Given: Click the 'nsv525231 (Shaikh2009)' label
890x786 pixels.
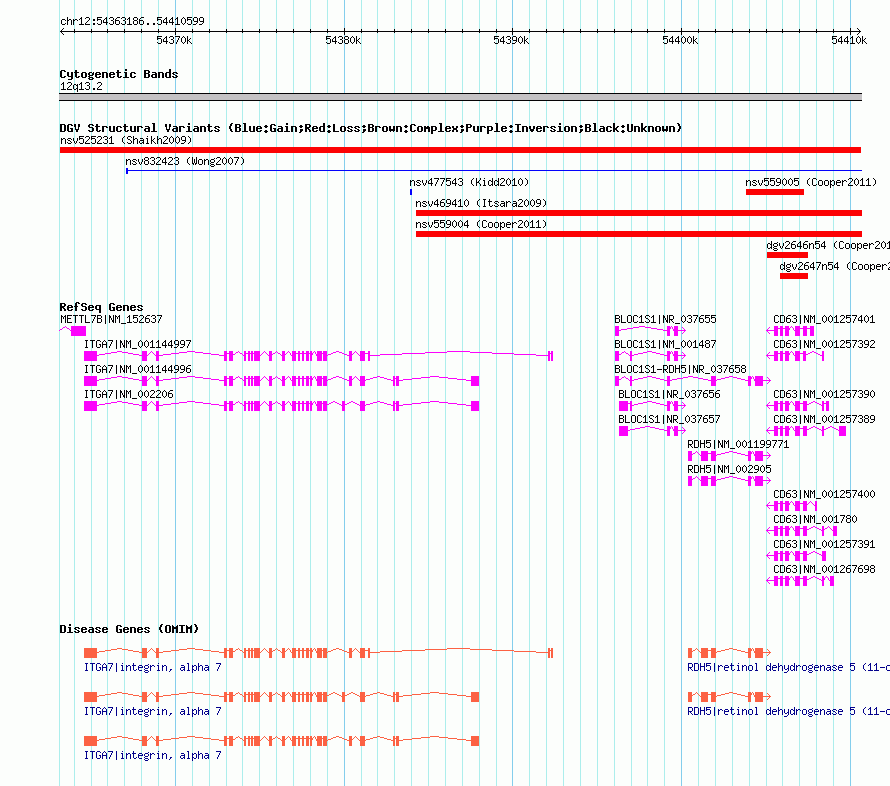Looking at the screenshot, I should pyautogui.click(x=126, y=140).
